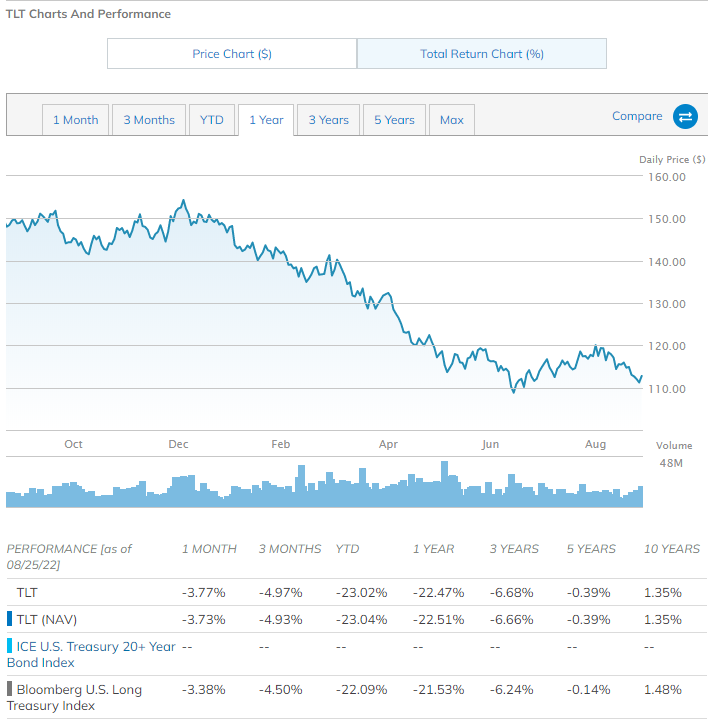
Task: Select the 3 Months range tab
Action: click(149, 120)
